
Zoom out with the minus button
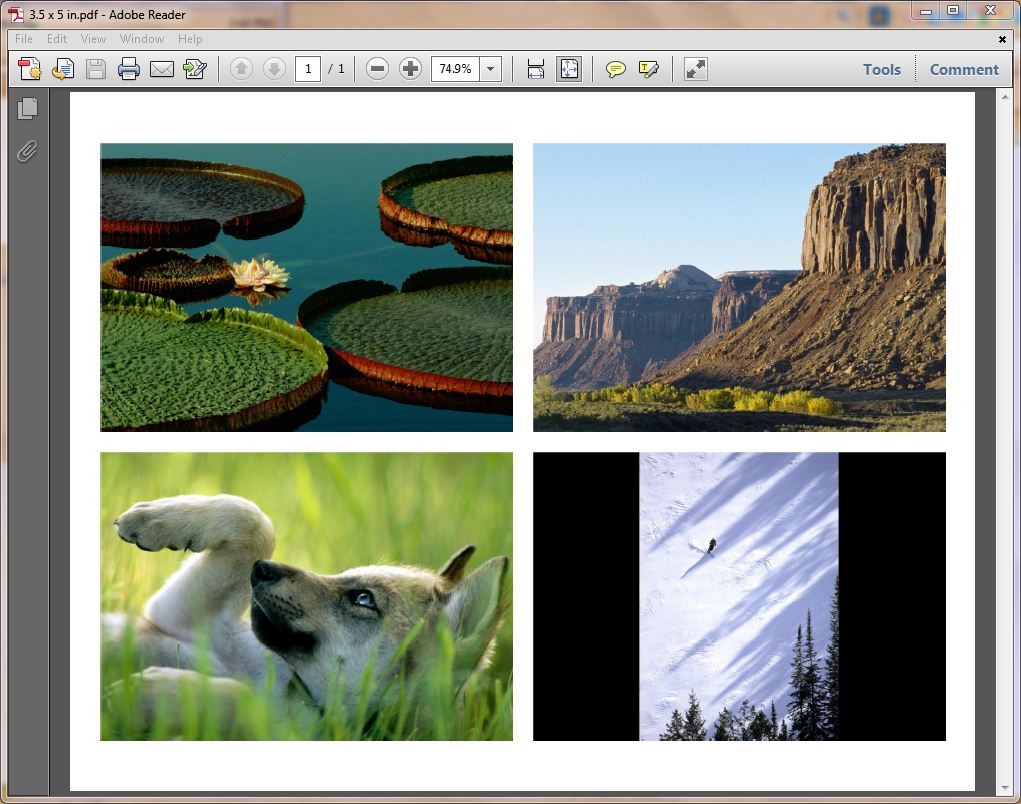[377, 68]
